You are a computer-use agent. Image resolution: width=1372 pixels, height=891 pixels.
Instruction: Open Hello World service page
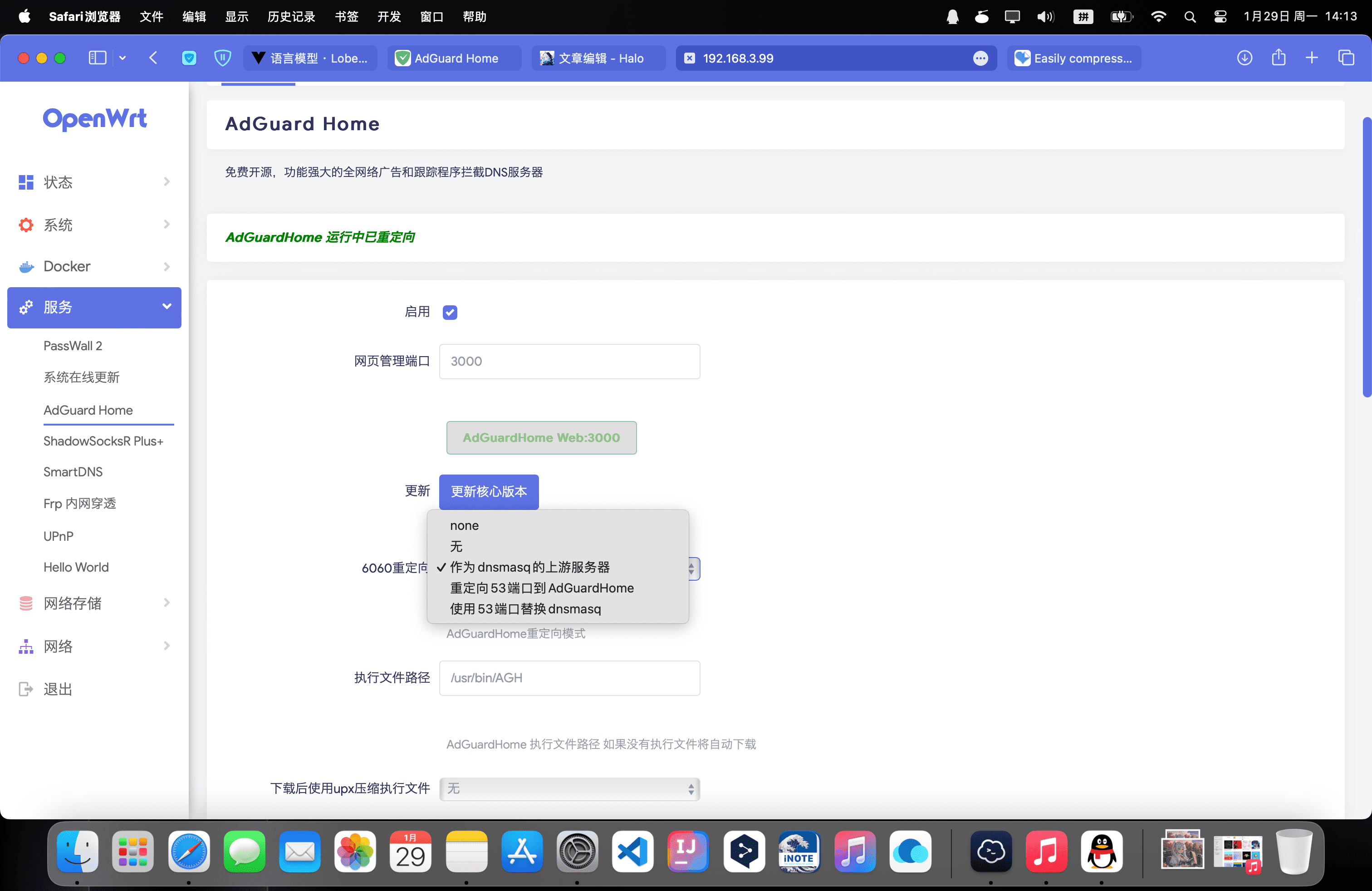tap(75, 567)
